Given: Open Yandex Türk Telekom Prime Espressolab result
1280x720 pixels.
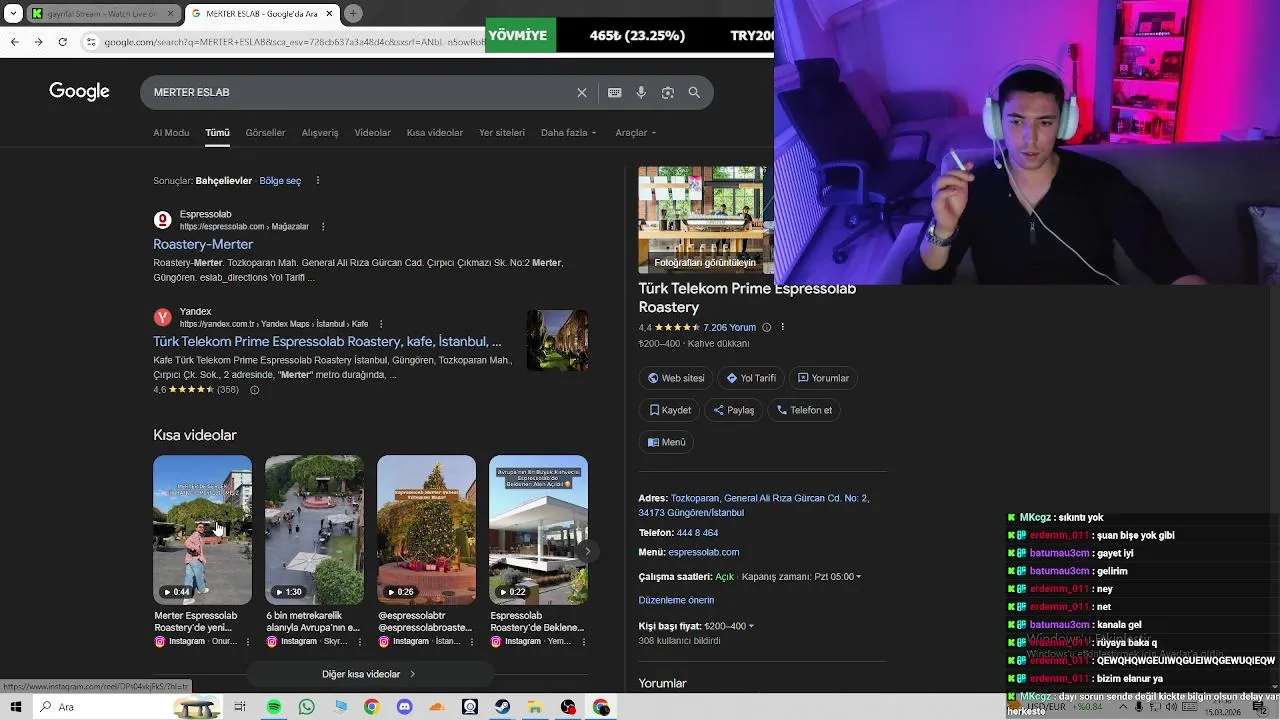Looking at the screenshot, I should point(327,342).
